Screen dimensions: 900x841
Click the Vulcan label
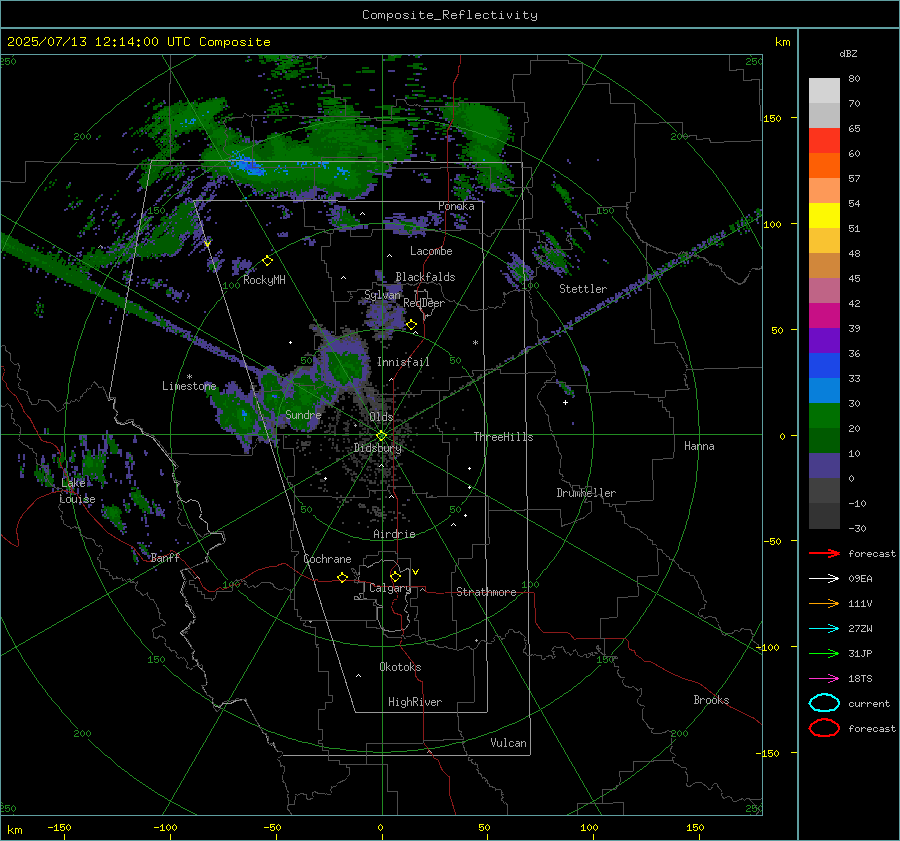point(508,743)
